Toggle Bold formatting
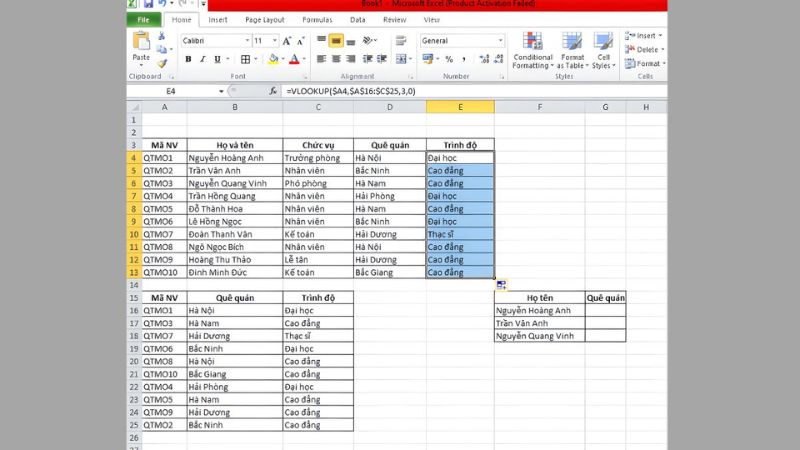Image resolution: width=800 pixels, height=450 pixels. click(x=188, y=59)
